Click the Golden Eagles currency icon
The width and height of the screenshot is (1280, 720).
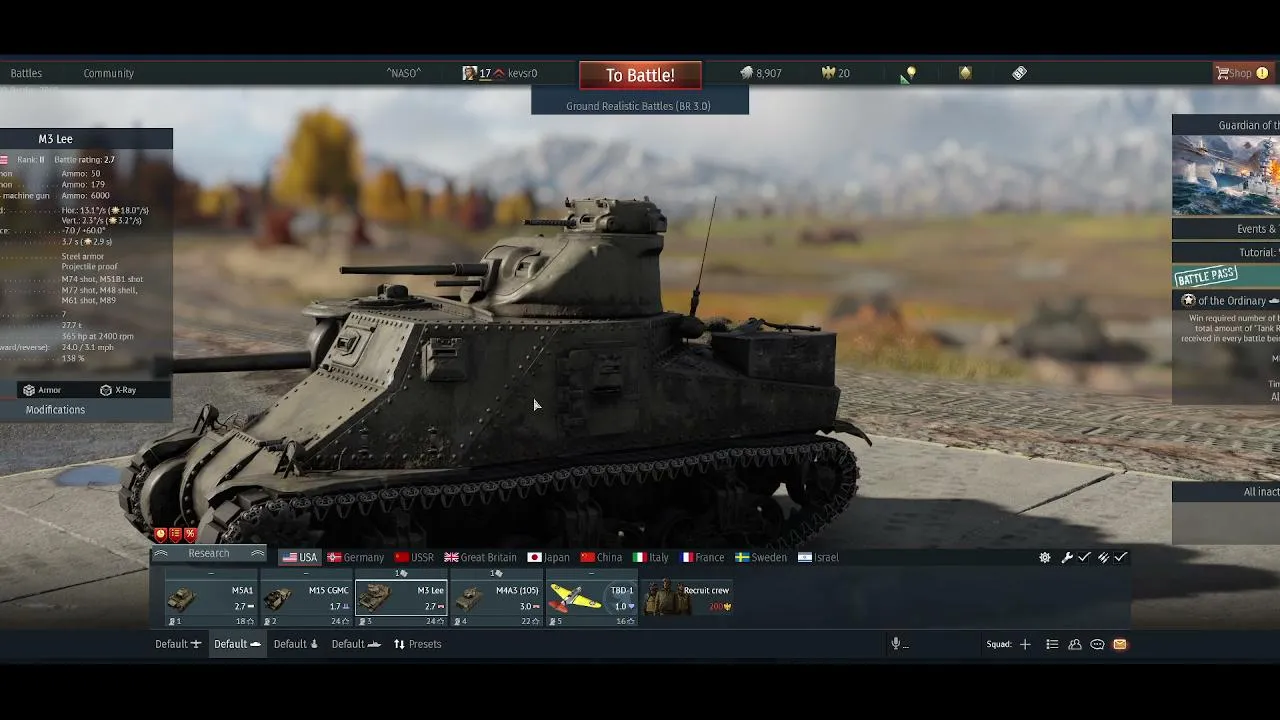pos(828,73)
